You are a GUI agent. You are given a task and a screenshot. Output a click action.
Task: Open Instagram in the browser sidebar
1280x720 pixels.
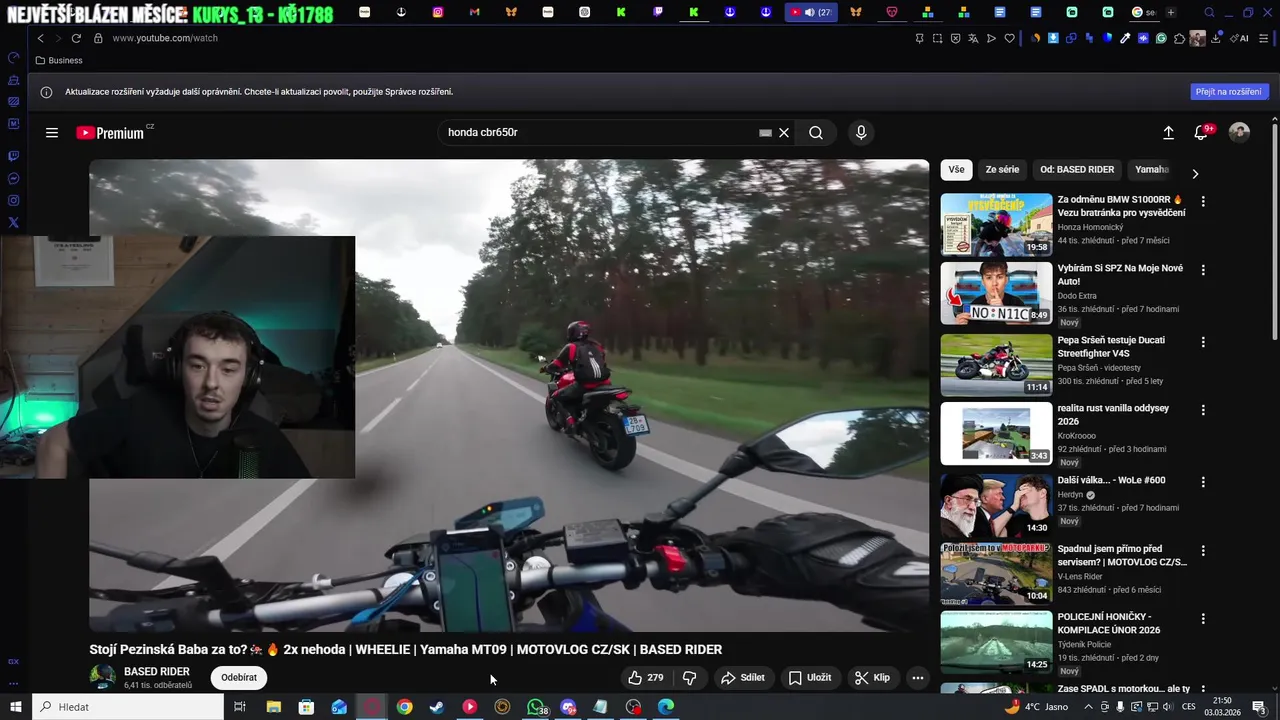[14, 201]
